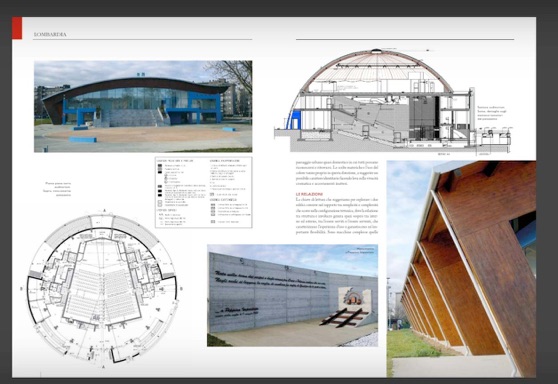Select the dome cross-section drawing

click(394, 102)
